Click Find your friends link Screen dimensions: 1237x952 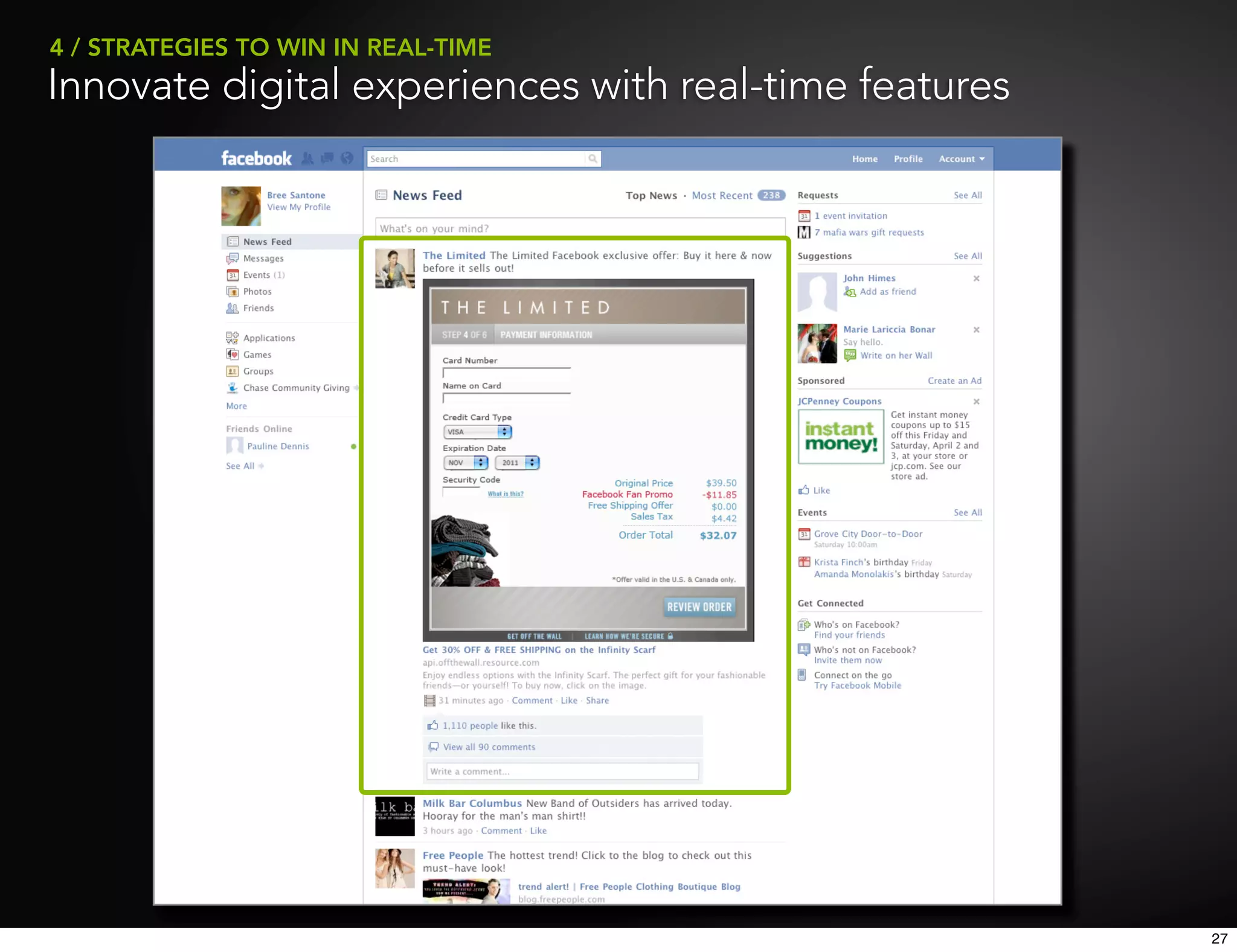[849, 635]
